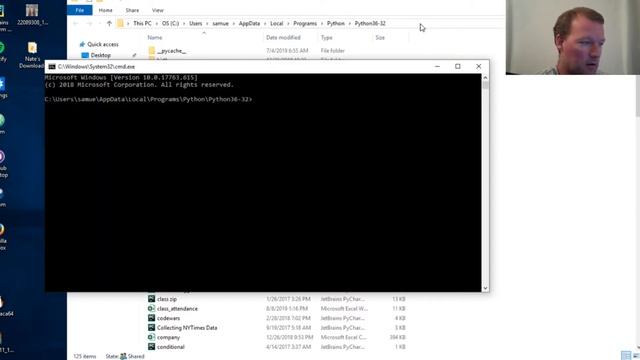The image size is (640, 360).
Task: Navigate to AppData in the breadcrumb
Action: pos(249,24)
